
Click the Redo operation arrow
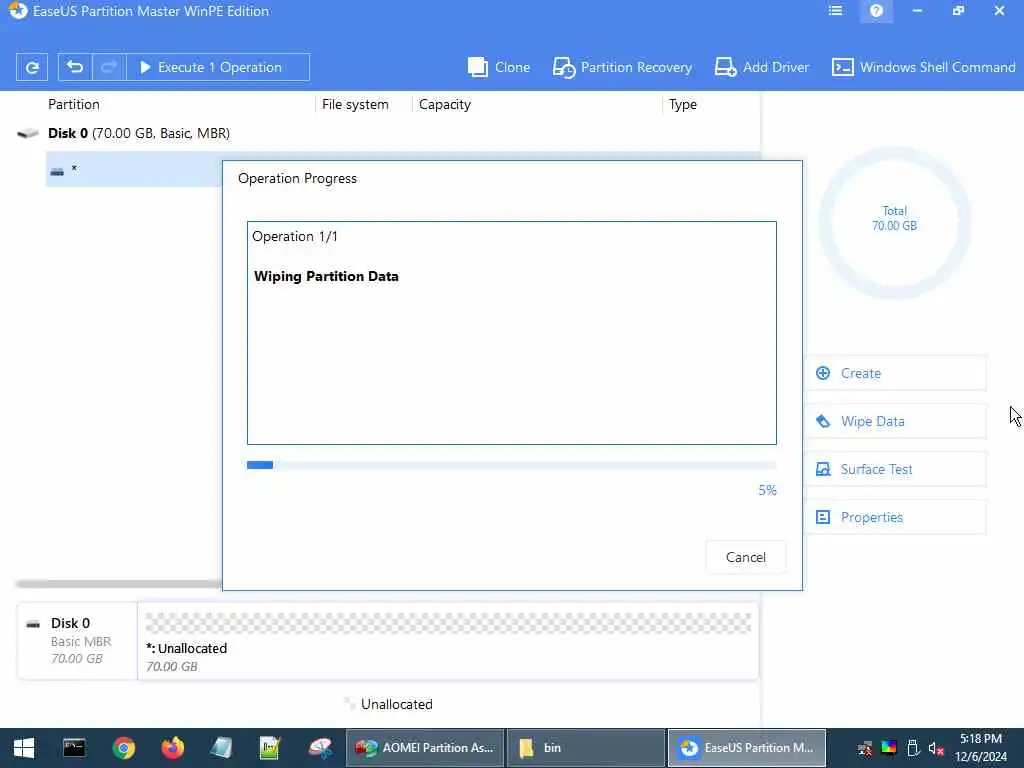click(x=109, y=67)
